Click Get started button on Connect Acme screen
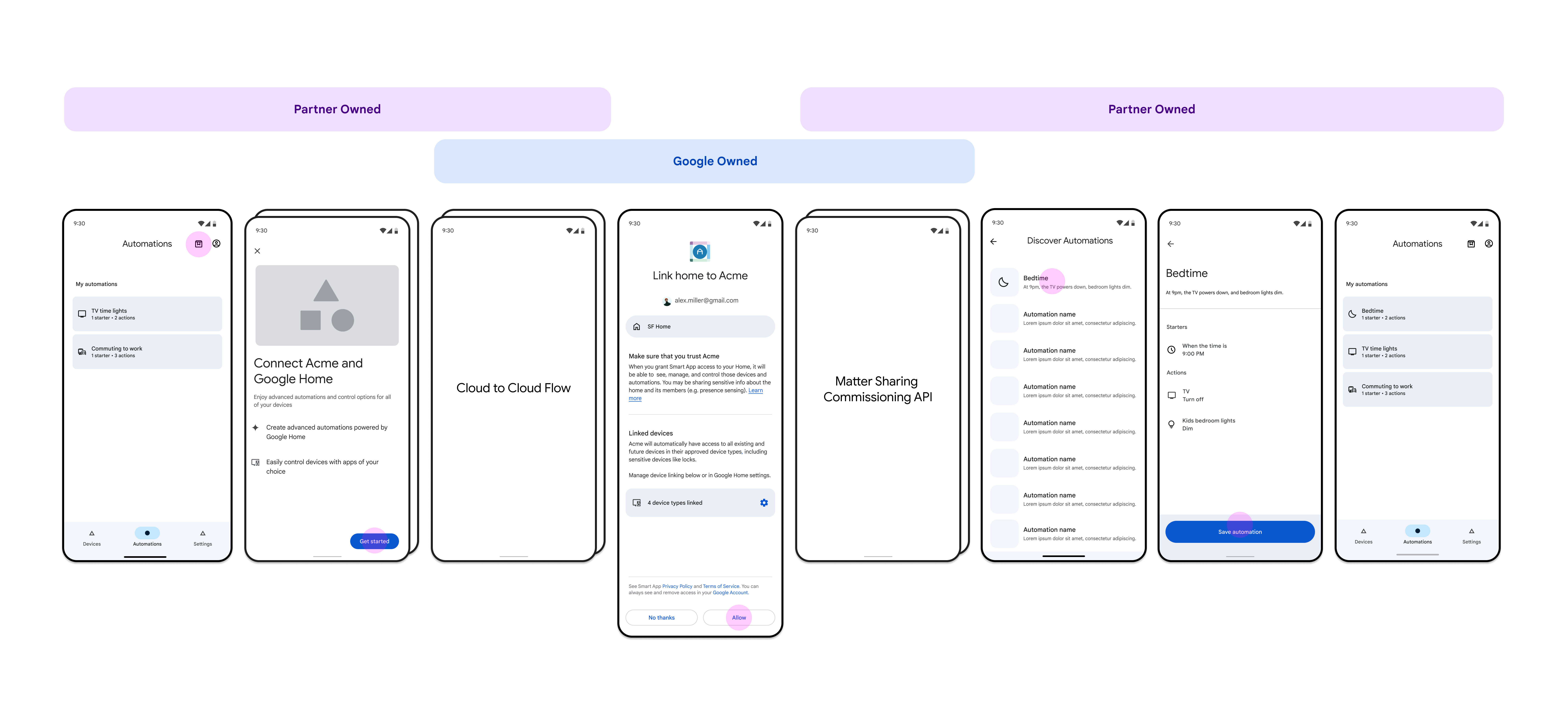 click(x=374, y=541)
